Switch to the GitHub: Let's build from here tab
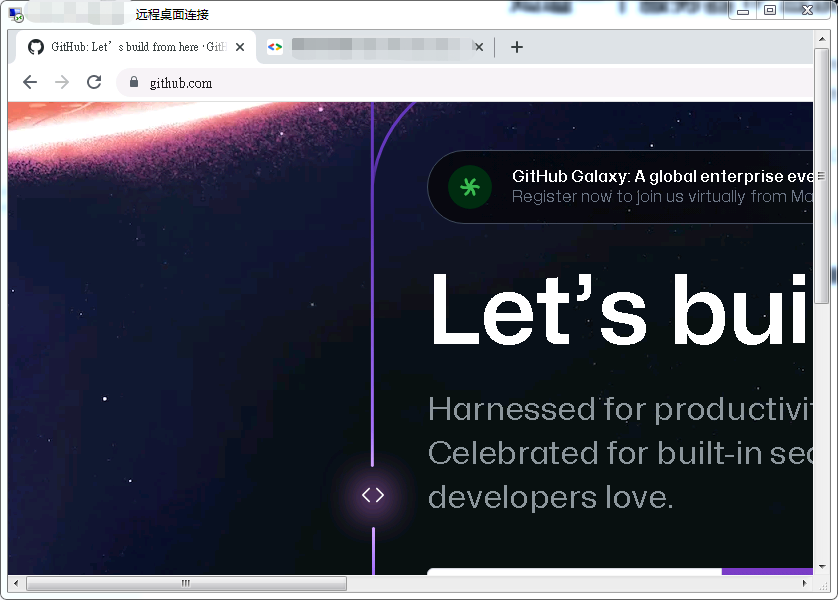 coord(136,47)
